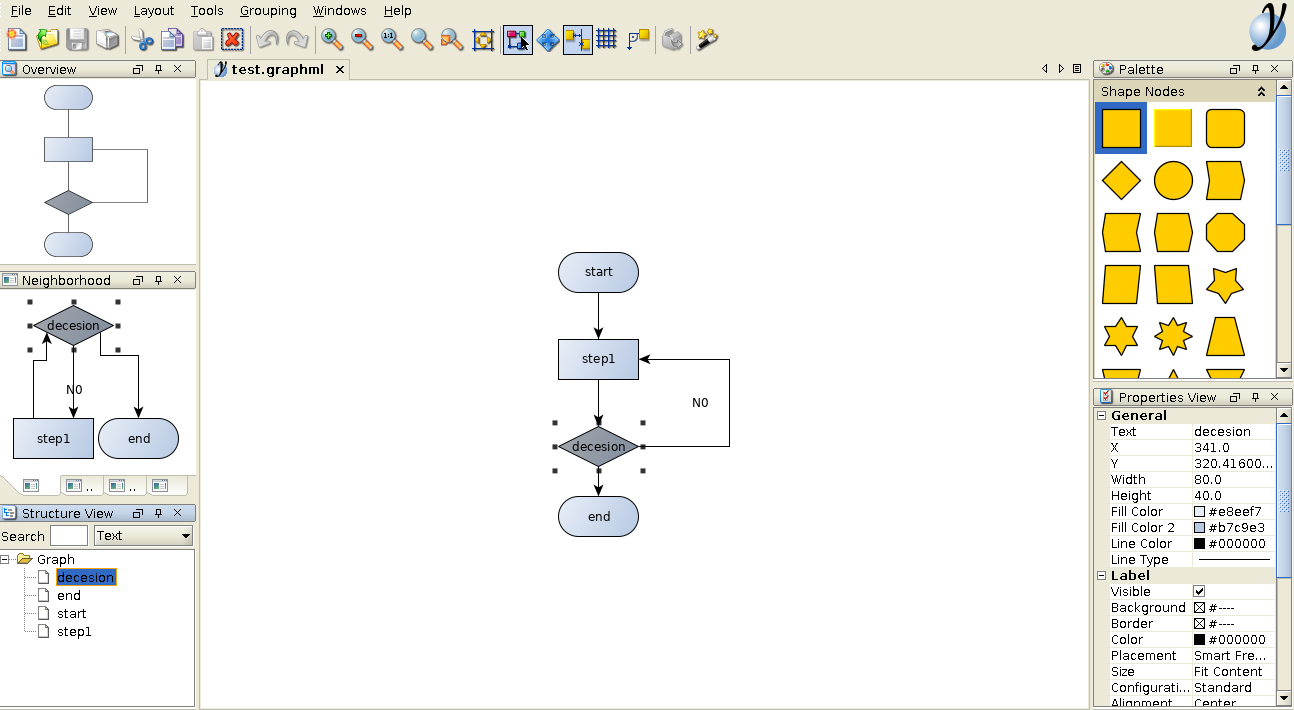1294x710 pixels.
Task: Click the Fit Content toolbar icon
Action: pos(483,39)
